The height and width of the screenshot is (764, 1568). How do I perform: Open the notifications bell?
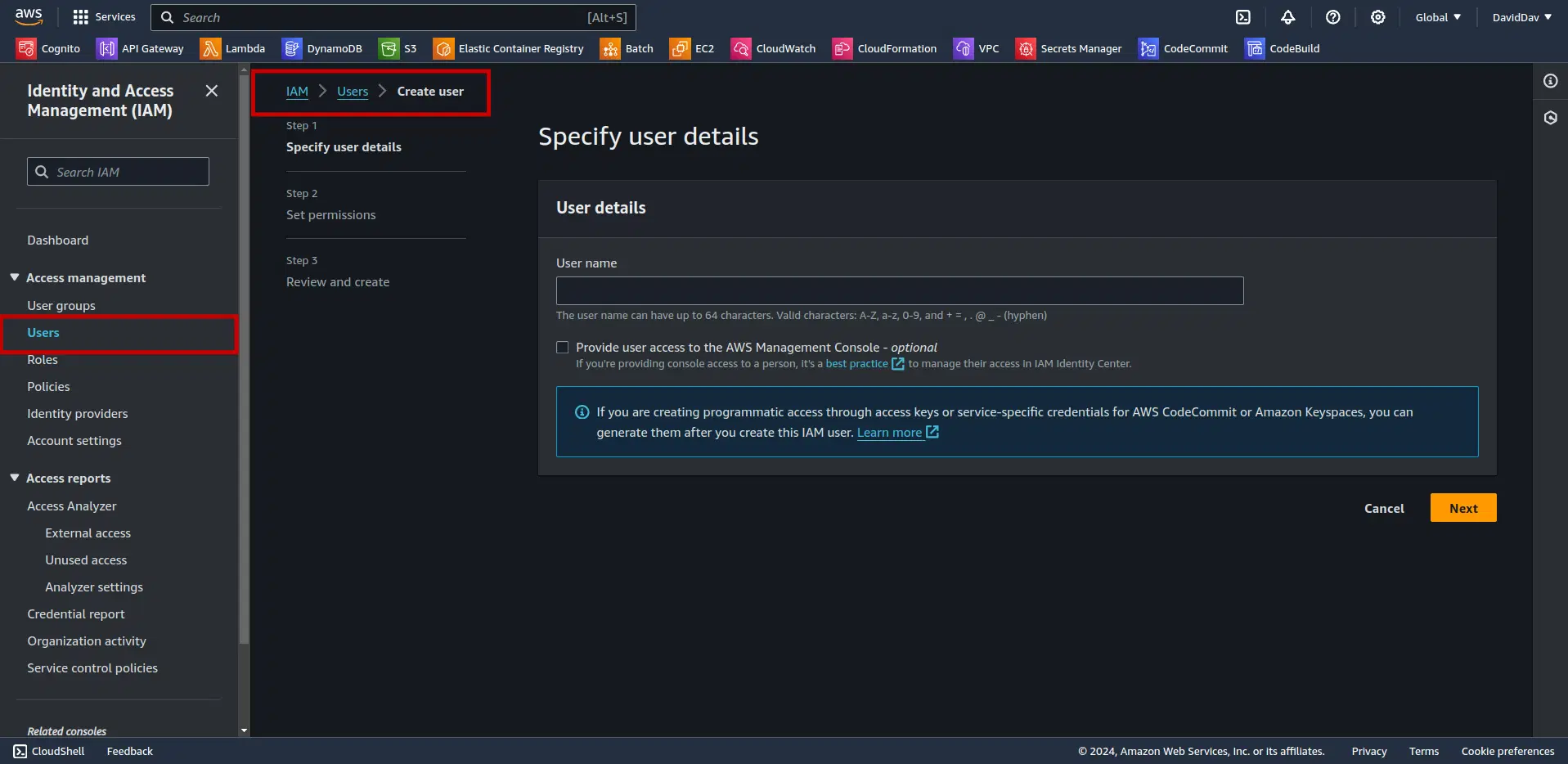point(1288,16)
